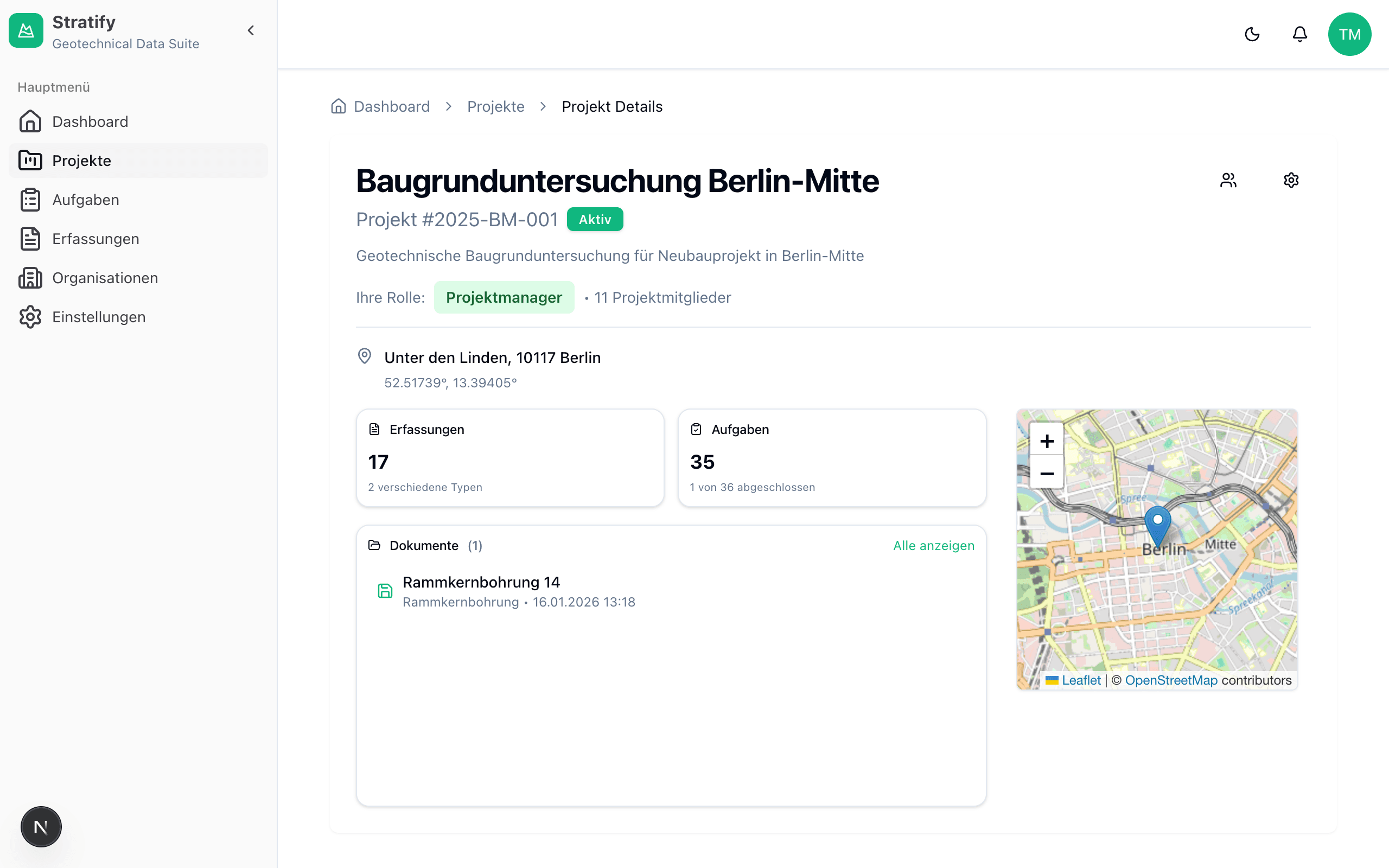1389x868 pixels.
Task: Click the green file icon beside Rammkernbohrung 14
Action: point(385,591)
